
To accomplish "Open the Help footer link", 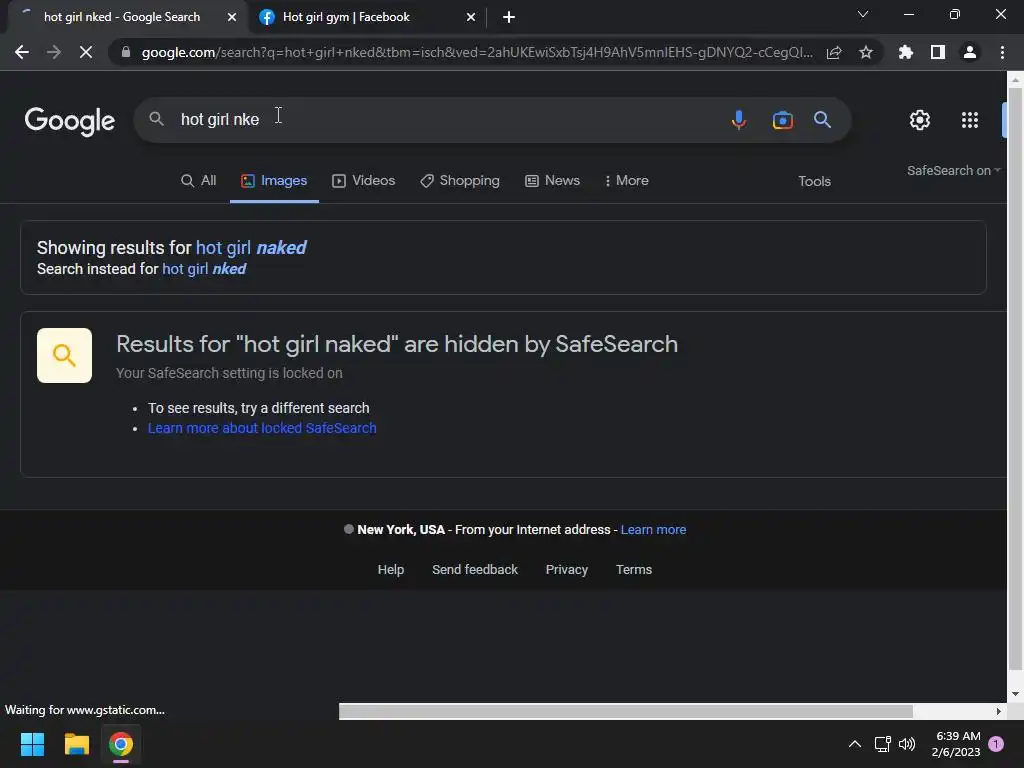I will click(391, 569).
